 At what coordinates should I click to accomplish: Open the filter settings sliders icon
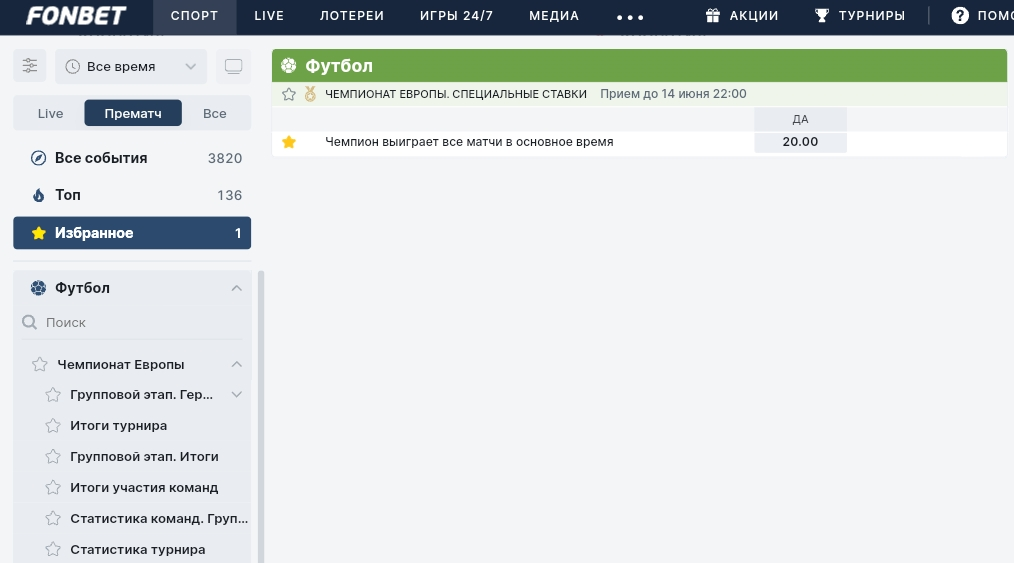tap(30, 66)
